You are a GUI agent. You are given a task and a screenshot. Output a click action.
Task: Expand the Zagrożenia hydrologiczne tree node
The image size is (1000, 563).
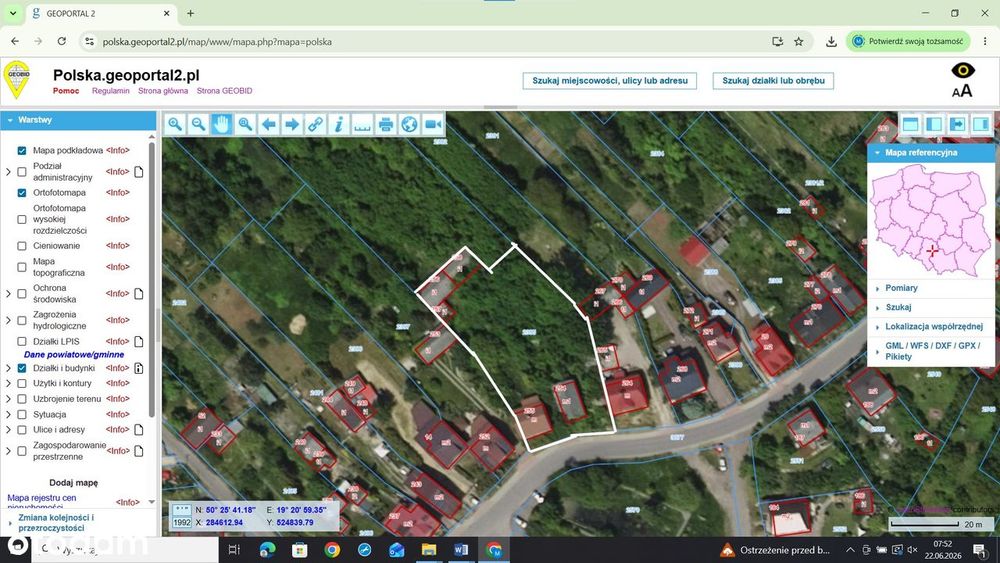point(8,320)
